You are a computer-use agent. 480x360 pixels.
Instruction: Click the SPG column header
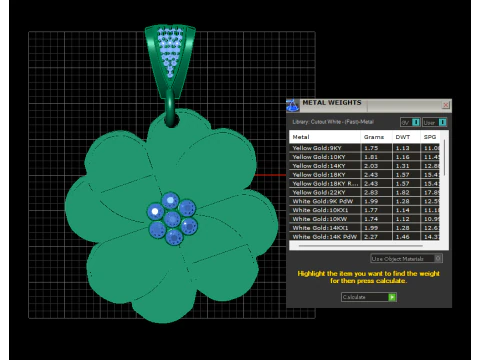[x=430, y=137]
